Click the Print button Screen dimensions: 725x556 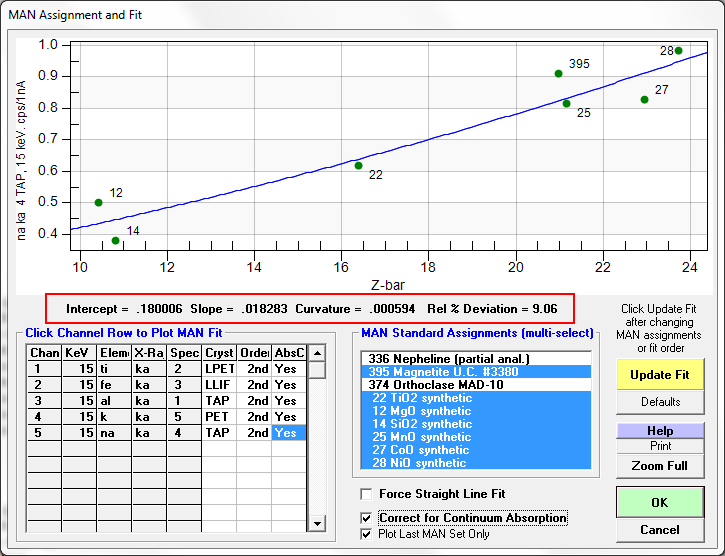click(660, 446)
